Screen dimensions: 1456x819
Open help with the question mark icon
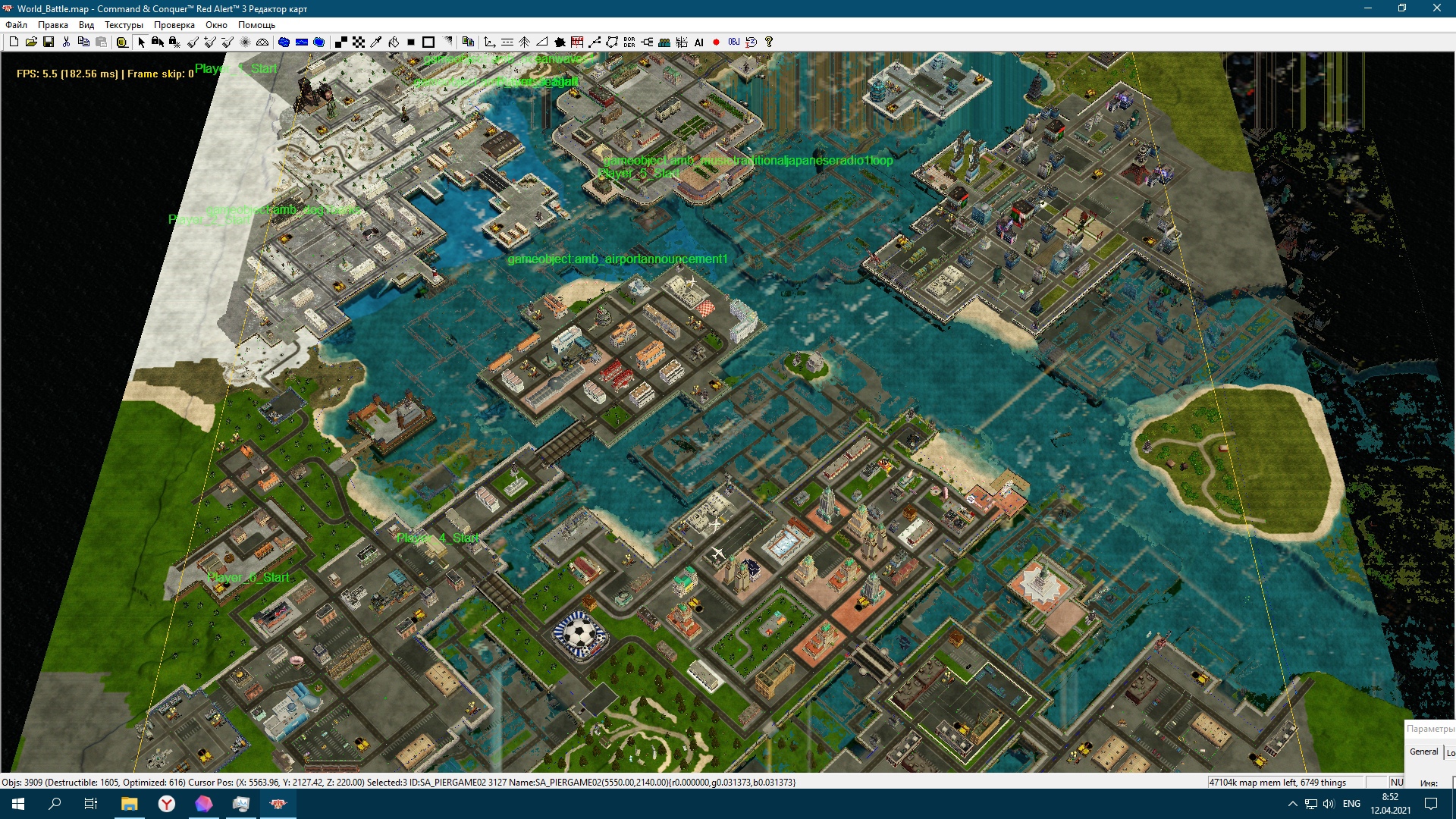click(769, 42)
